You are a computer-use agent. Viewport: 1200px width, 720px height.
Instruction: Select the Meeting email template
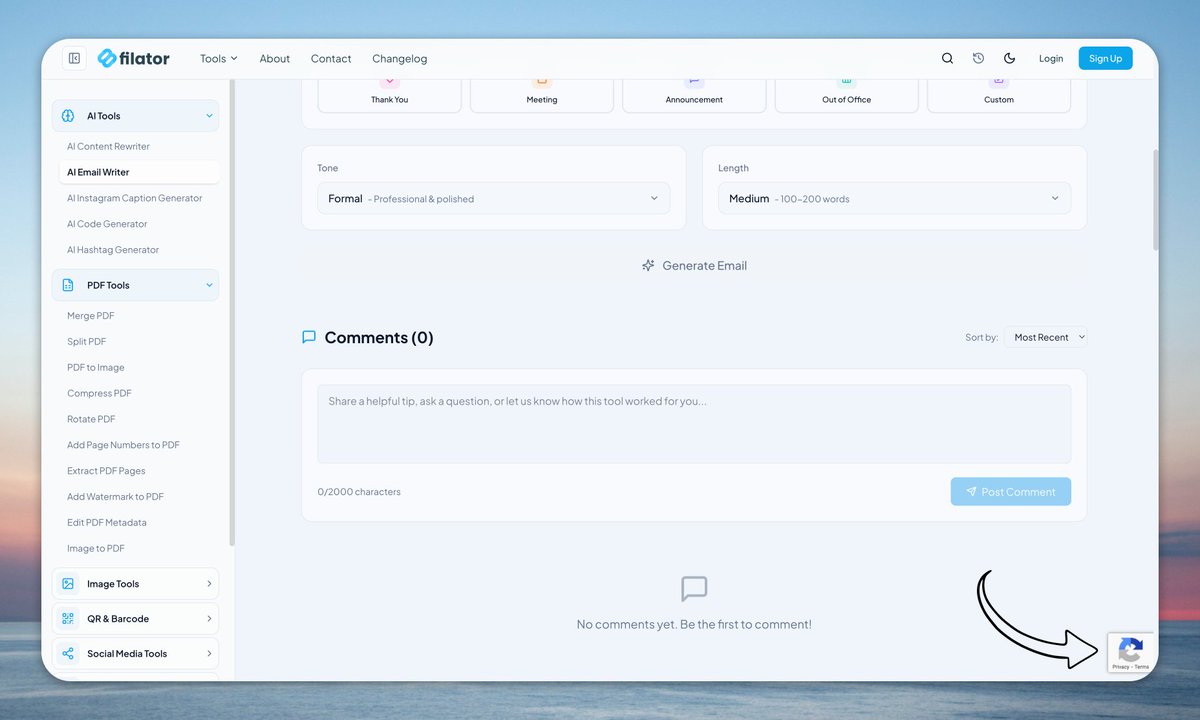tap(542, 95)
